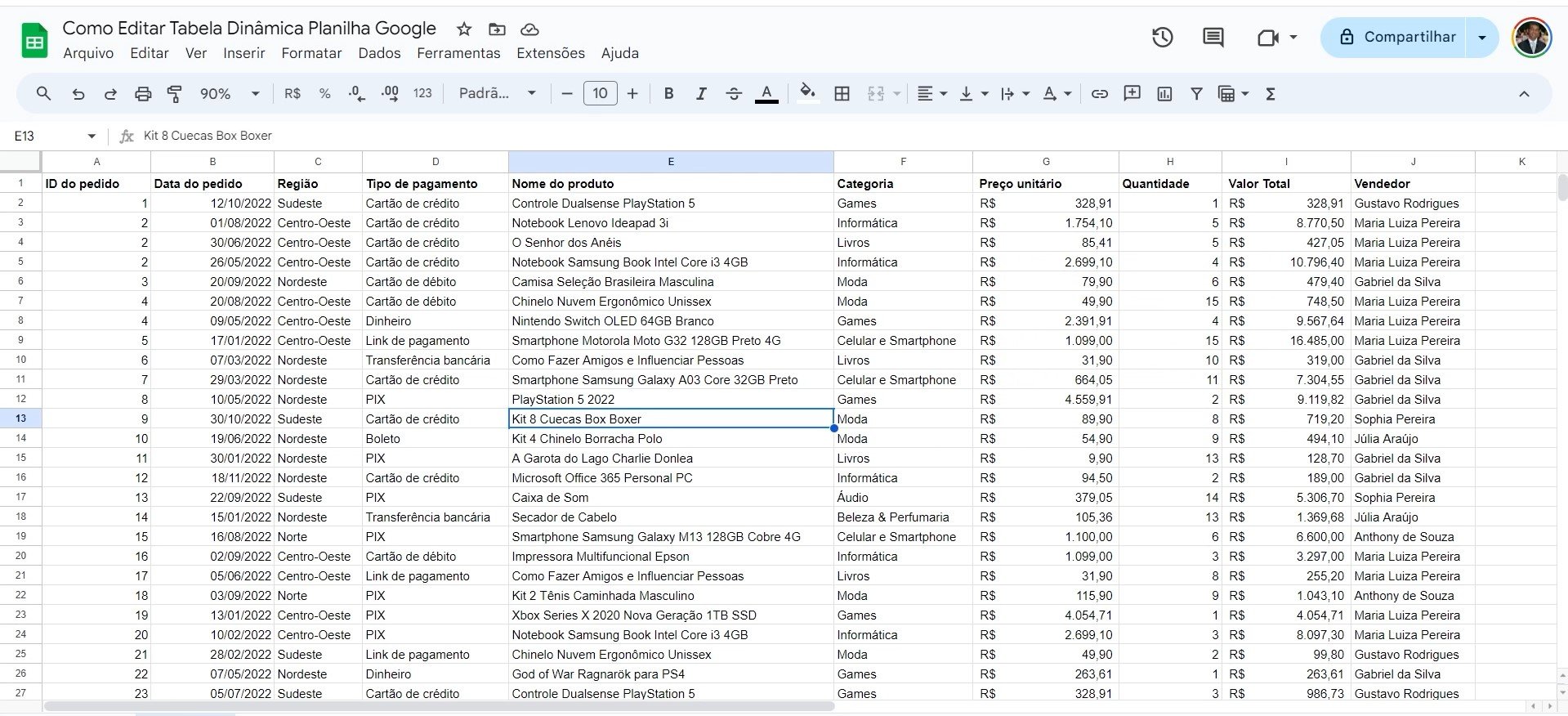Select row 13 header
Viewport: 1568px width, 716px height.
point(20,418)
